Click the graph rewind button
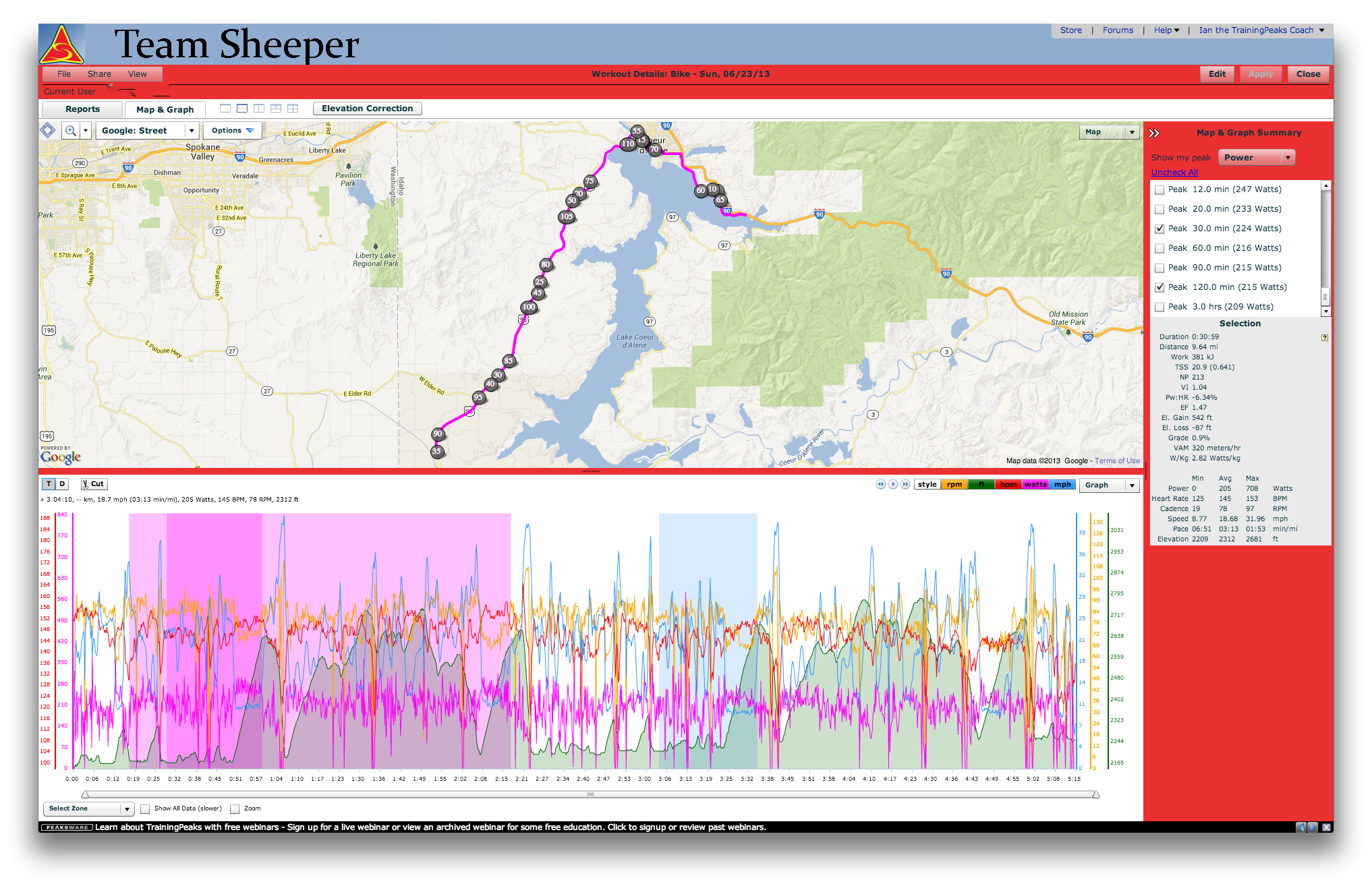Screen dimensions: 1372x886 pyautogui.click(x=880, y=484)
